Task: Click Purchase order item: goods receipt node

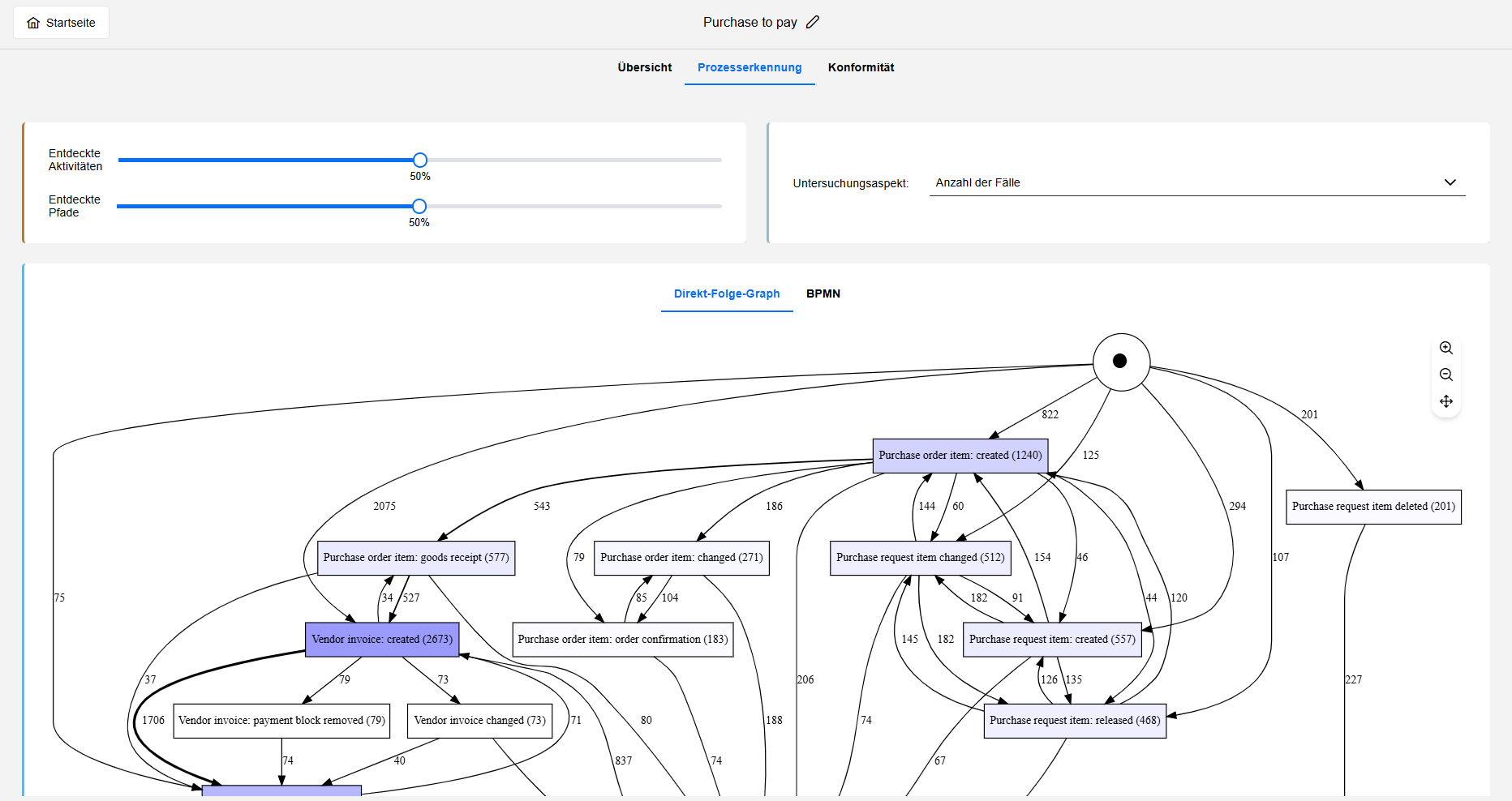Action: tap(415, 558)
